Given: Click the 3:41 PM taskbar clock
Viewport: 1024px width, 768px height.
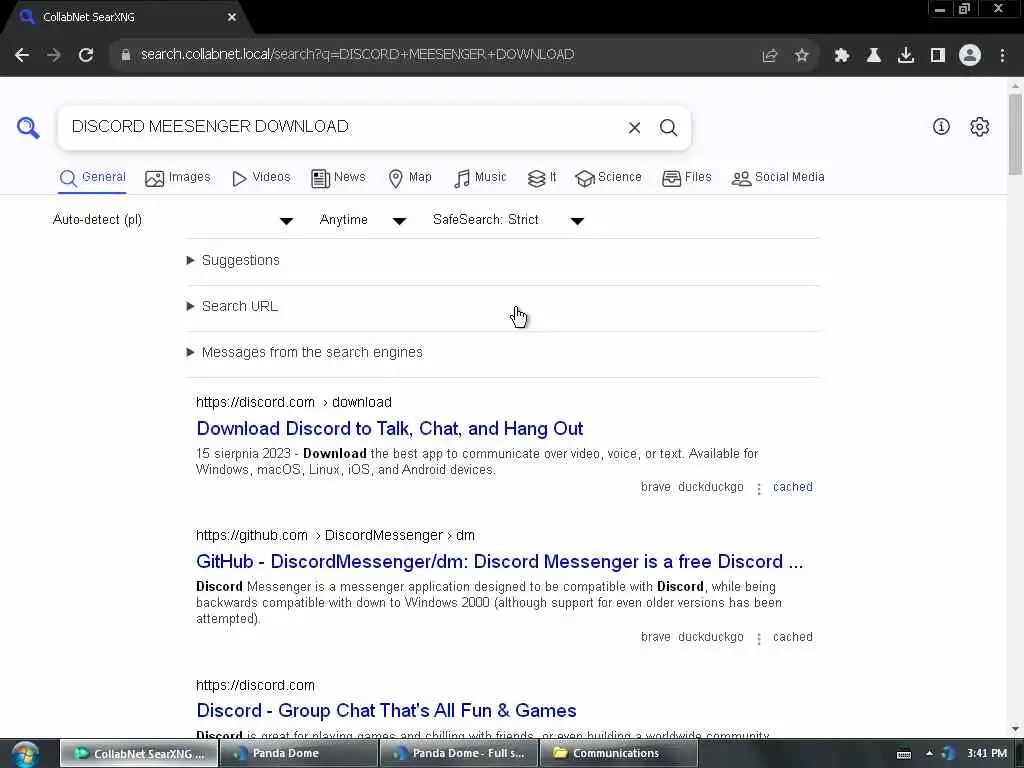Looking at the screenshot, I should 987,754.
